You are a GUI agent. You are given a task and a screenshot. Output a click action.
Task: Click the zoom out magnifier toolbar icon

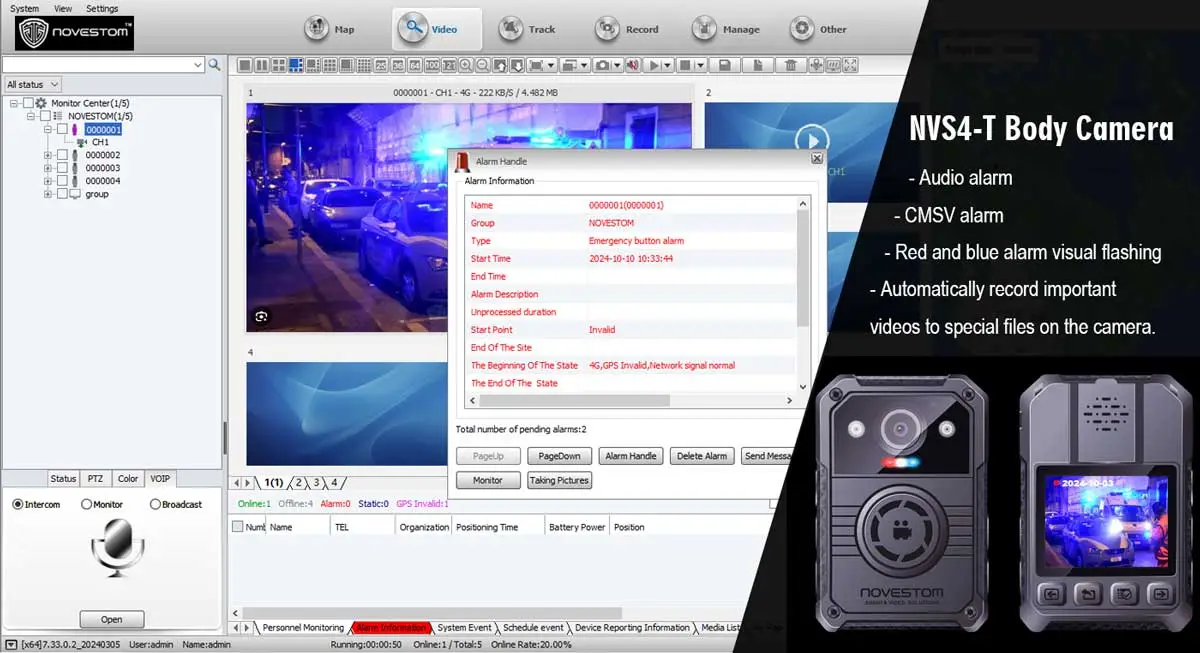point(483,65)
